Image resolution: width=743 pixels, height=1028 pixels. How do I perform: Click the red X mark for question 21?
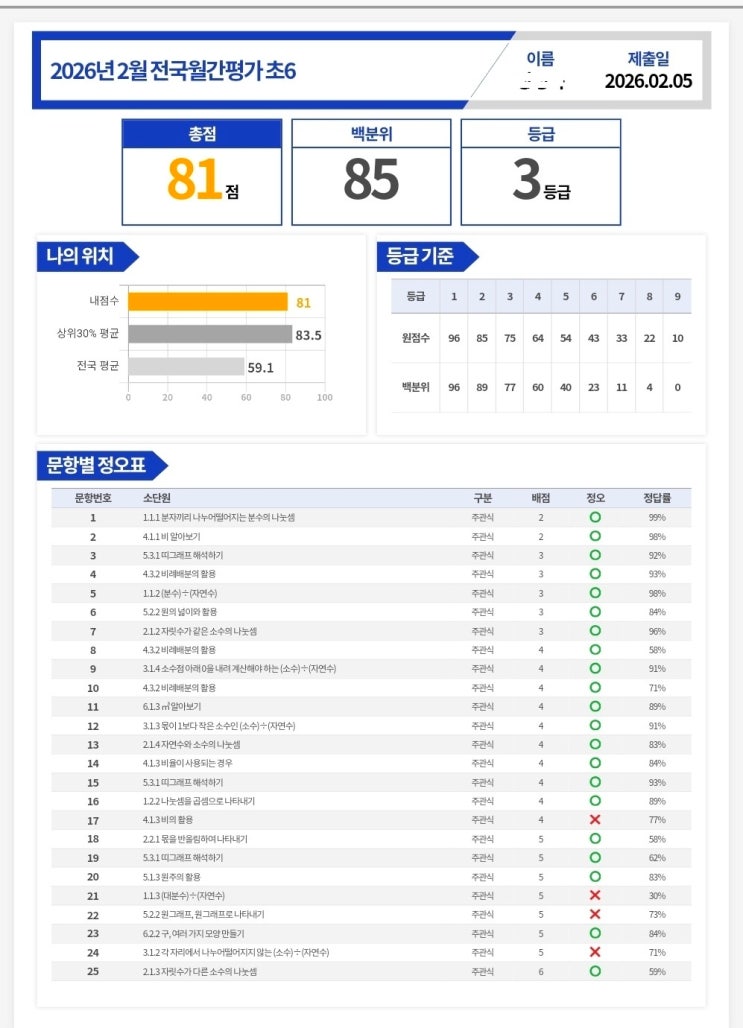(595, 896)
